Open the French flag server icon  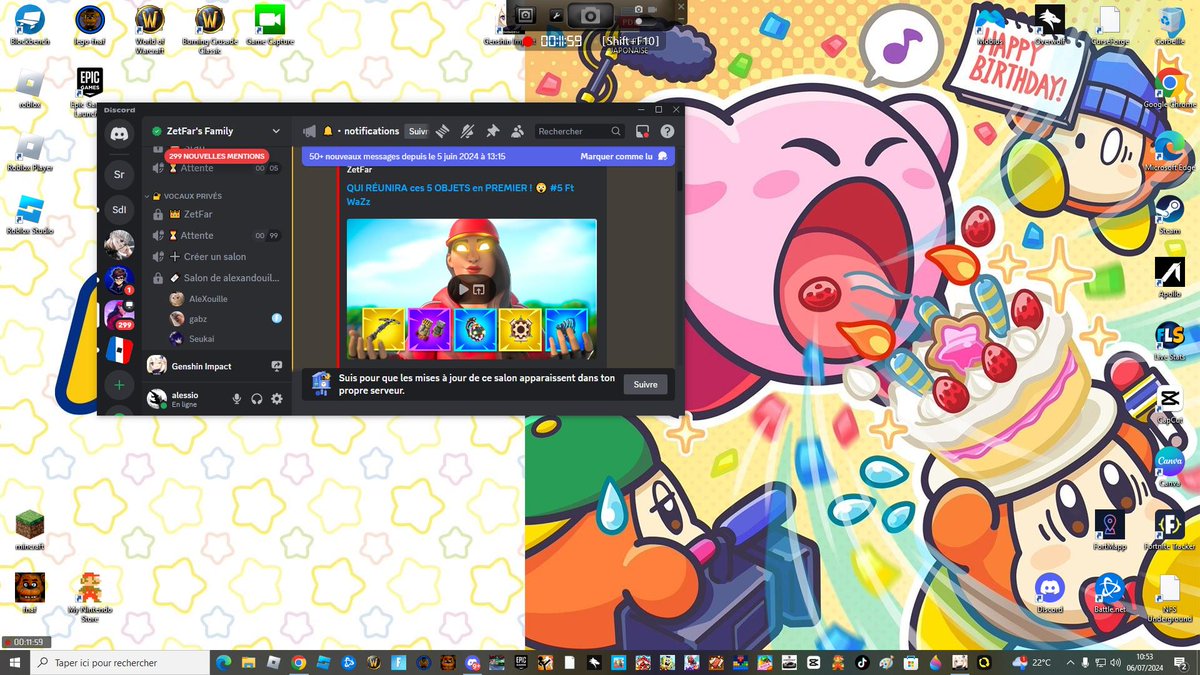click(x=119, y=351)
